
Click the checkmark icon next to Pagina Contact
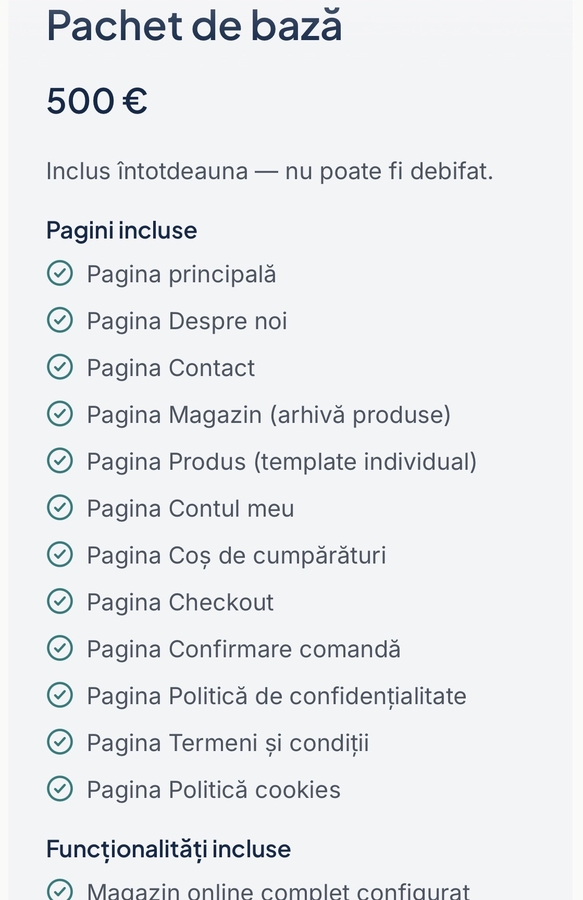[x=60, y=367]
